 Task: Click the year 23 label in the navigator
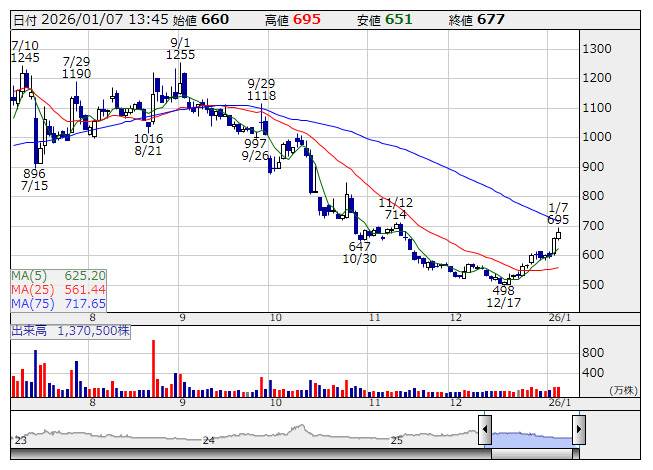coord(20,440)
